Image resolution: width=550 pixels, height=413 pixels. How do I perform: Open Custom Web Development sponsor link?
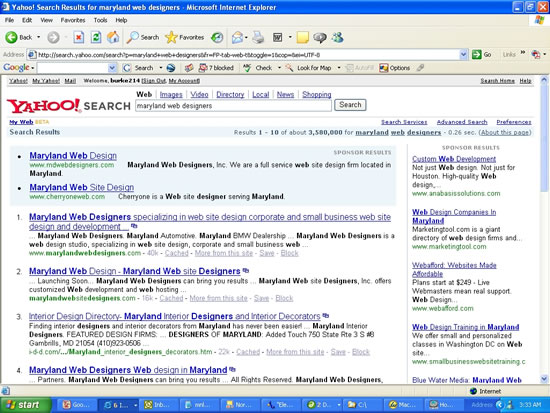(454, 159)
